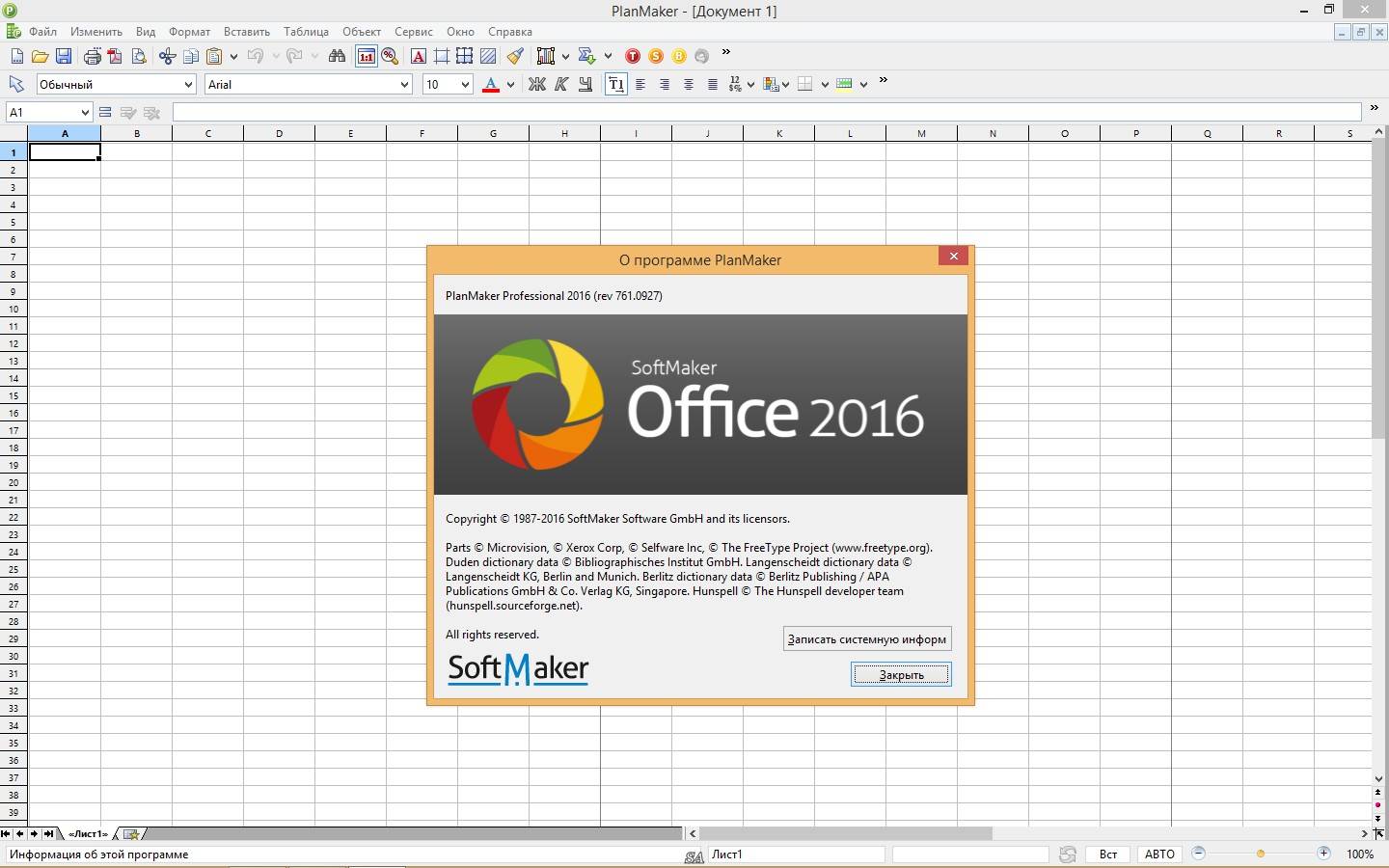
Task: Select the zoom magnifier percent icon
Action: pyautogui.click(x=390, y=56)
